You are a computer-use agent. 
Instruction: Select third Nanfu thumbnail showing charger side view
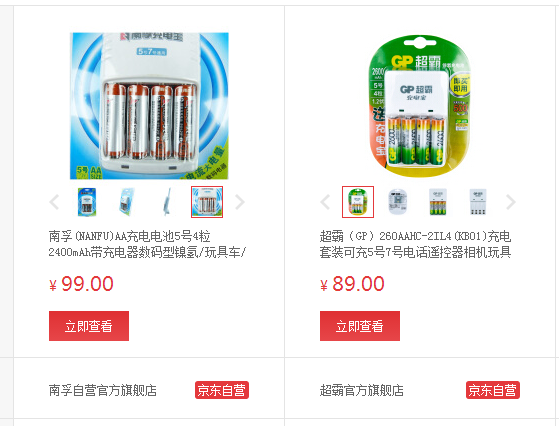click(x=167, y=202)
